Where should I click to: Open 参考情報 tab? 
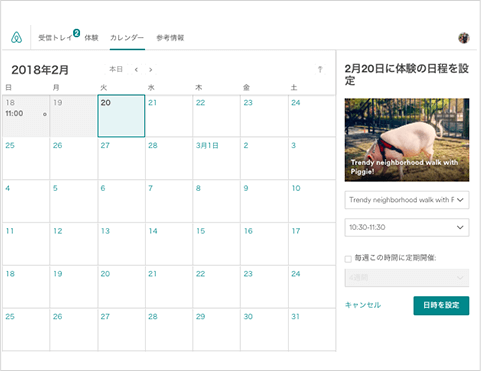click(x=170, y=38)
